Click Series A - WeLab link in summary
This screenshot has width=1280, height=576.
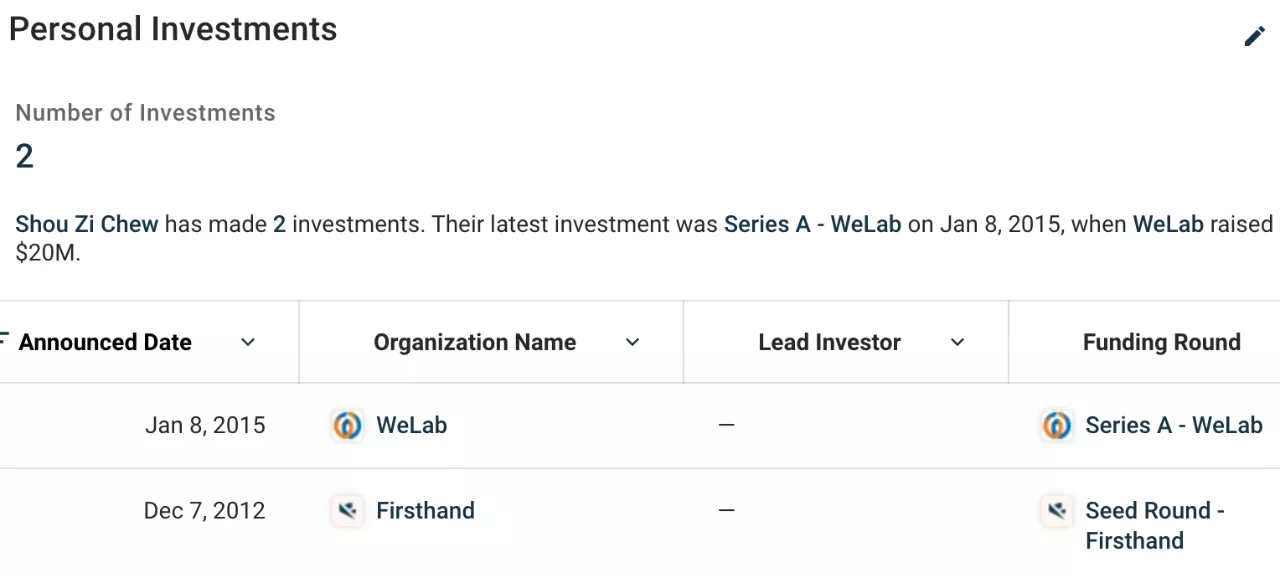pyautogui.click(x=813, y=224)
